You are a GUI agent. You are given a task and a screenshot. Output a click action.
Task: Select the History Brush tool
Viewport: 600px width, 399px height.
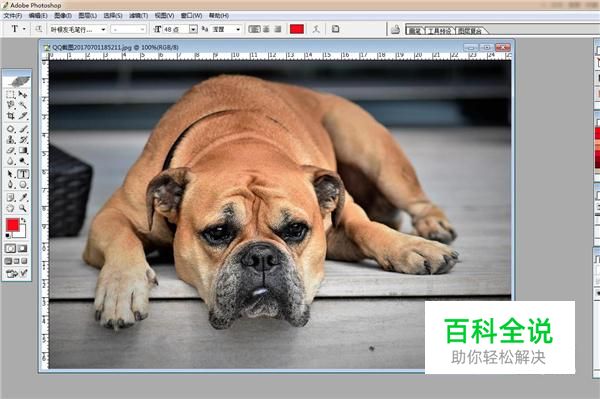click(23, 140)
